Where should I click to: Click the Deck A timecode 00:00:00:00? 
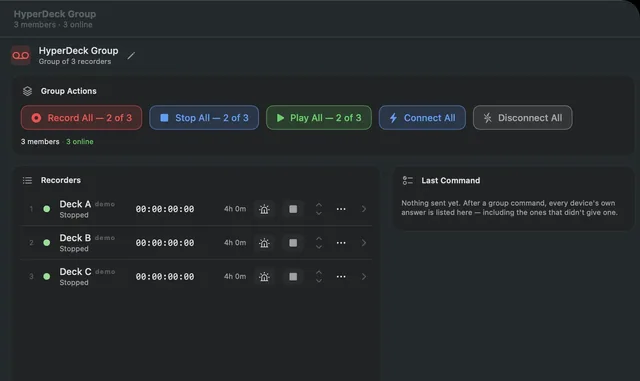click(165, 209)
